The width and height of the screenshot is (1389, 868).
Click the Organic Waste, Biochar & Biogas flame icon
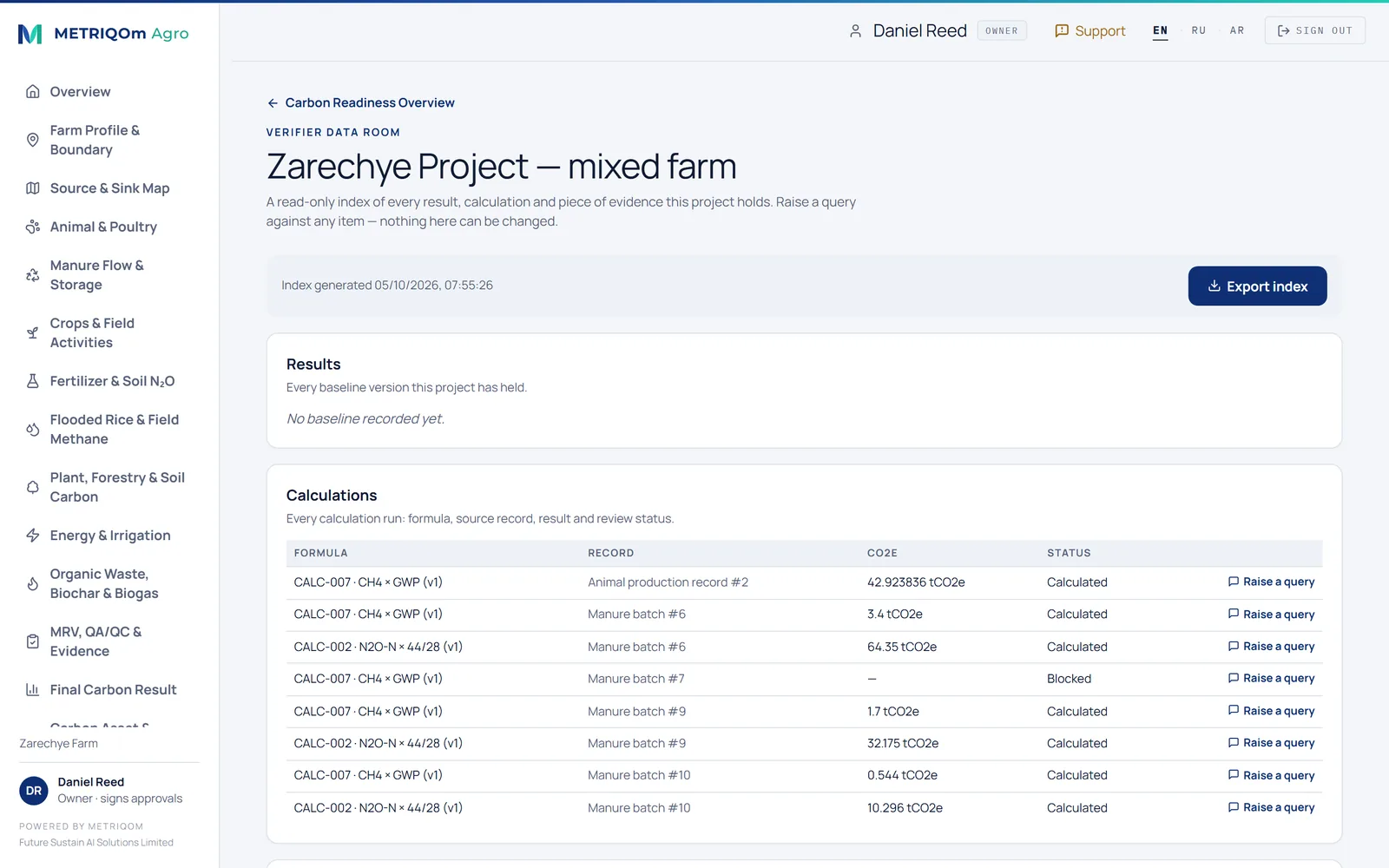pos(33,584)
